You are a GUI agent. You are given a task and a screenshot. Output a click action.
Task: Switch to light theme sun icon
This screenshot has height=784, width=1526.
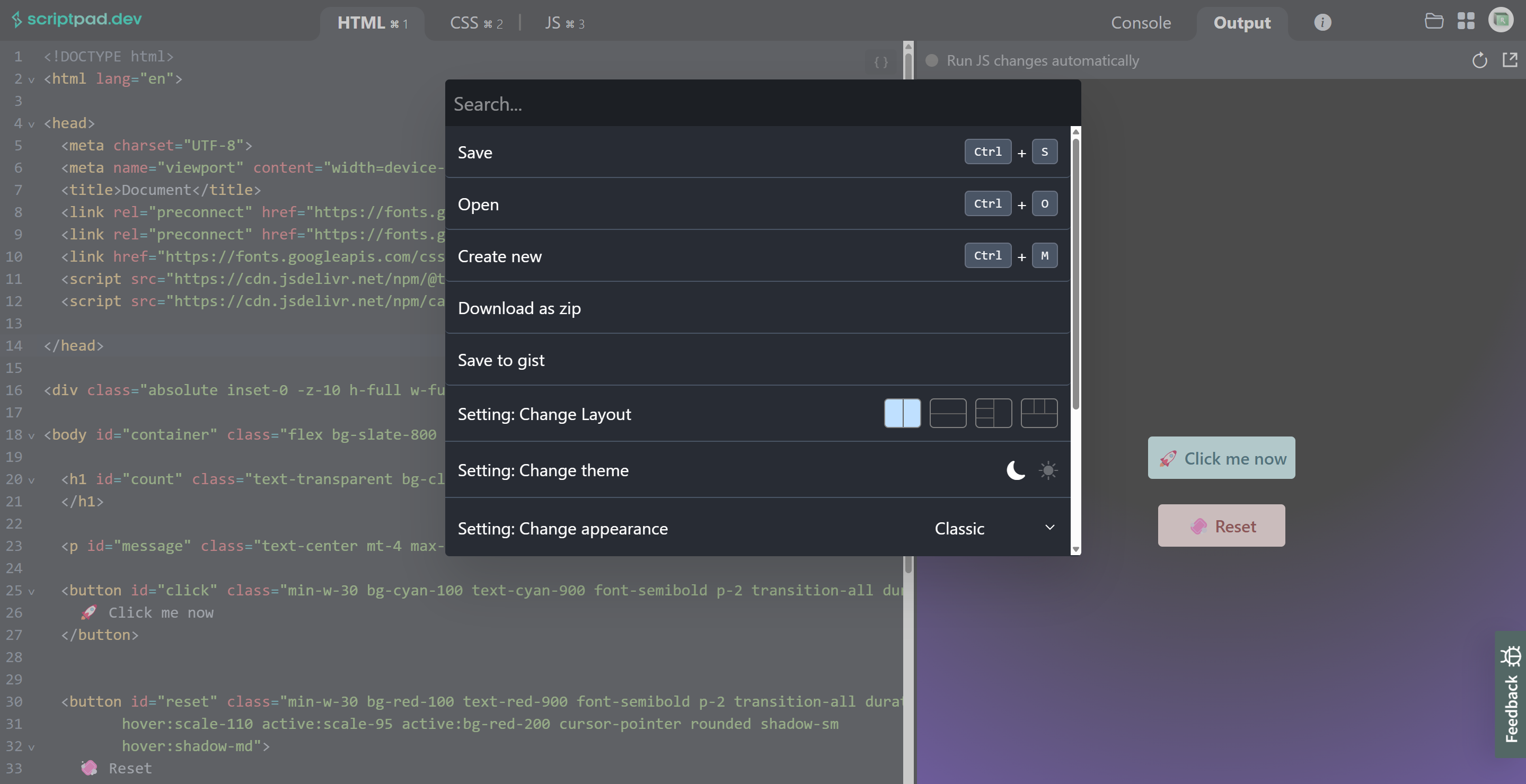(x=1048, y=470)
